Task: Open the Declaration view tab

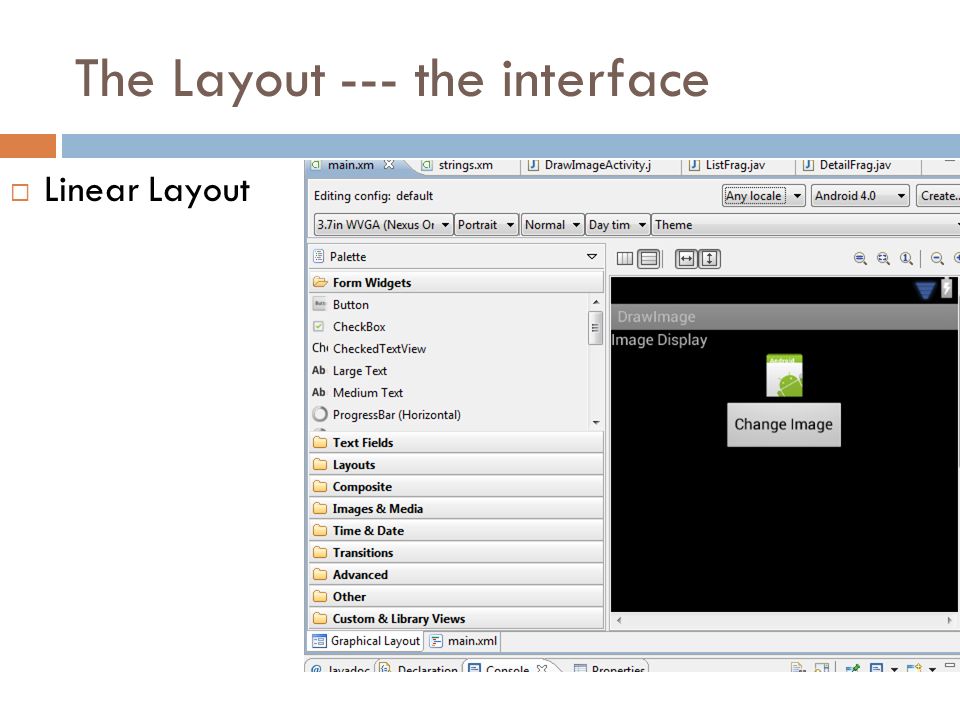Action: point(419,667)
